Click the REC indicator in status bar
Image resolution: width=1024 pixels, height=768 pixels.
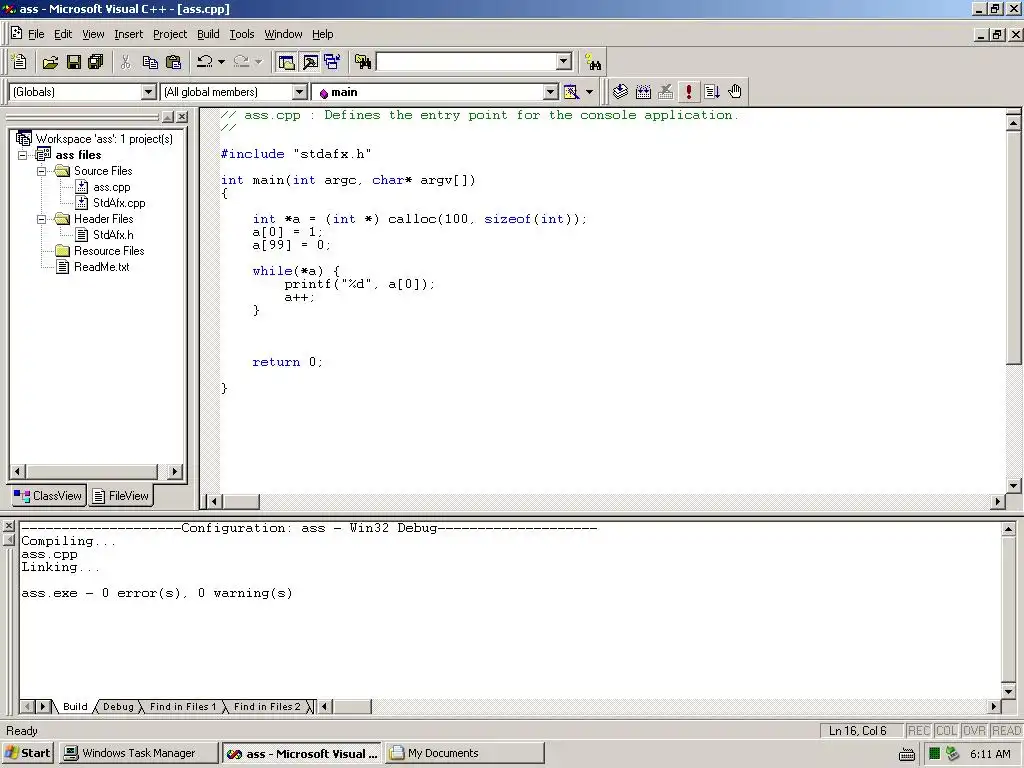point(919,731)
